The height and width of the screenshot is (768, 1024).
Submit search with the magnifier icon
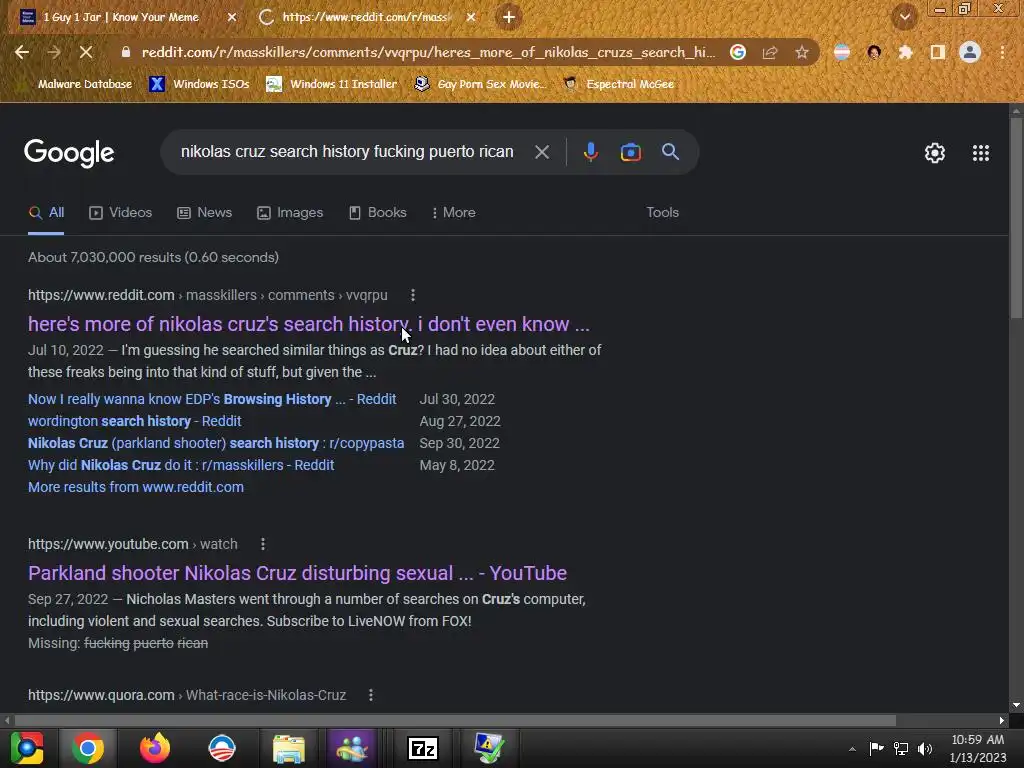[x=671, y=152]
